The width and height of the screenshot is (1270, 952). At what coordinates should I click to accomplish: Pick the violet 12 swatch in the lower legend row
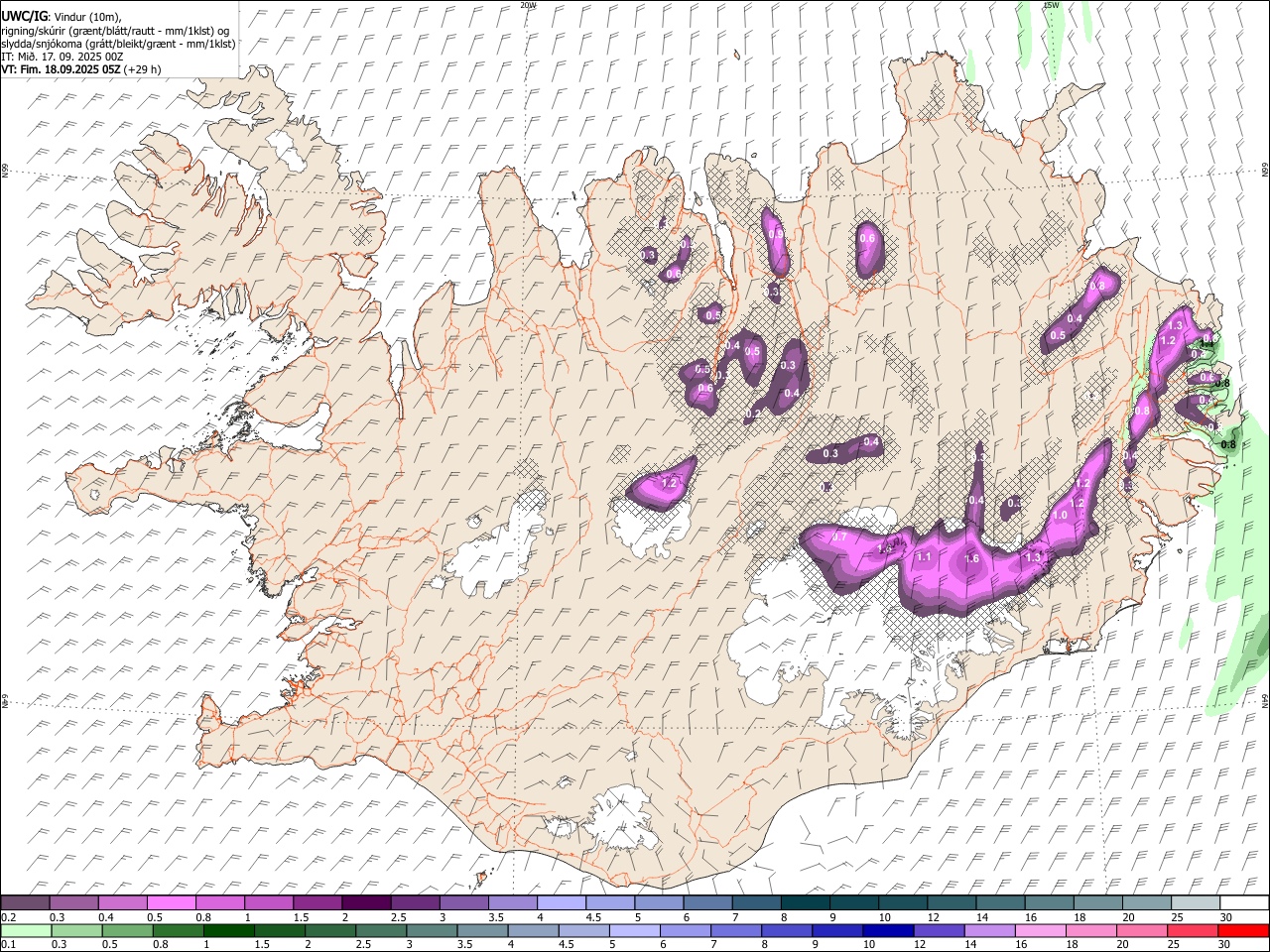[x=940, y=930]
